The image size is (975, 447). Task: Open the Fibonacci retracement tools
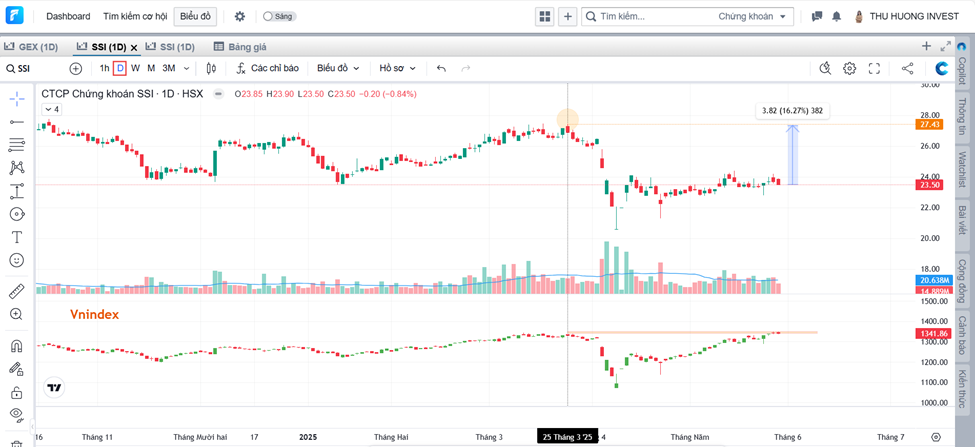coord(17,145)
